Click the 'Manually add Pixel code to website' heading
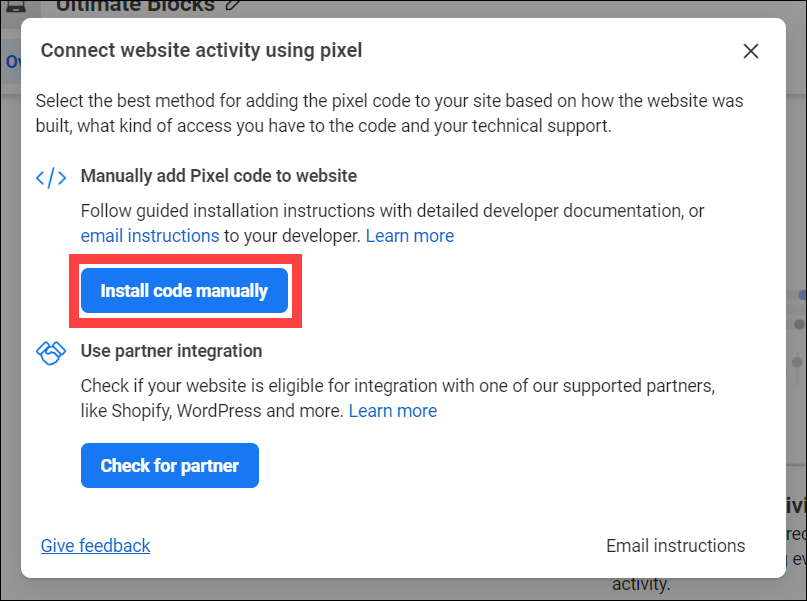807x601 pixels. click(x=219, y=176)
